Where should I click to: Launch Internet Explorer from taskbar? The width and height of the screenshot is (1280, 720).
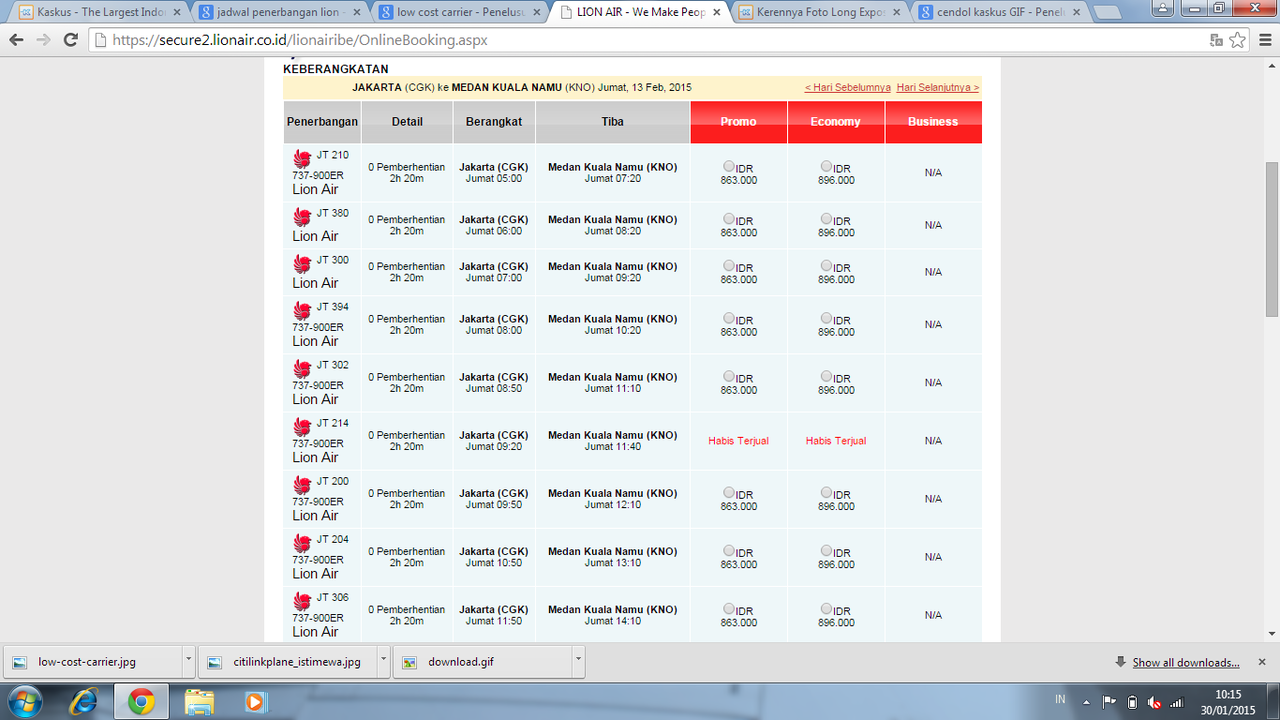(x=84, y=701)
